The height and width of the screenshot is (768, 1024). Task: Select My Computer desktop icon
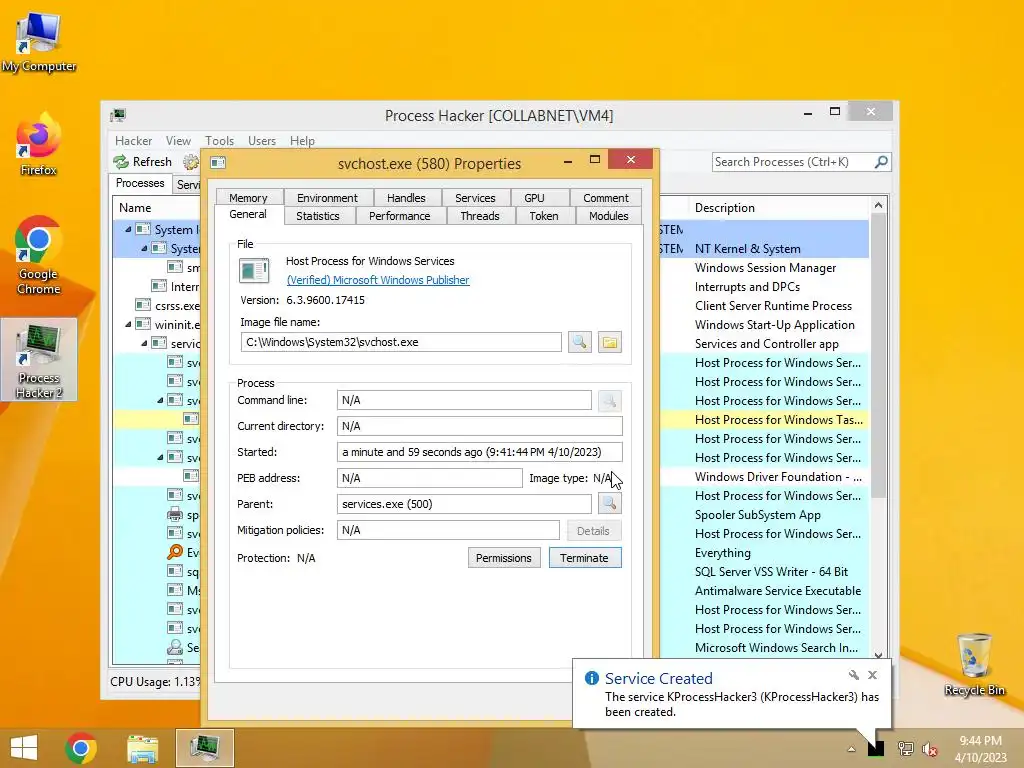click(39, 40)
